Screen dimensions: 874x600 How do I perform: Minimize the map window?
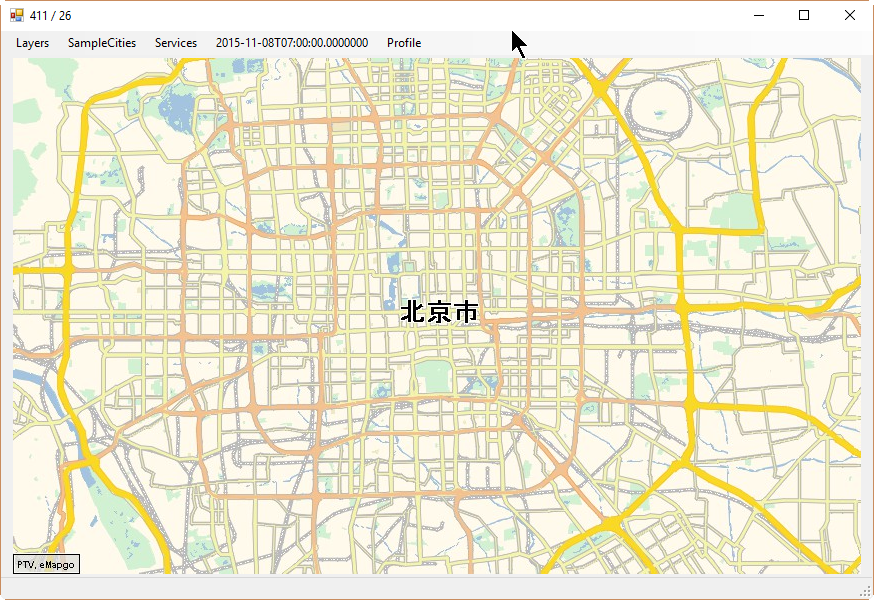coord(759,15)
